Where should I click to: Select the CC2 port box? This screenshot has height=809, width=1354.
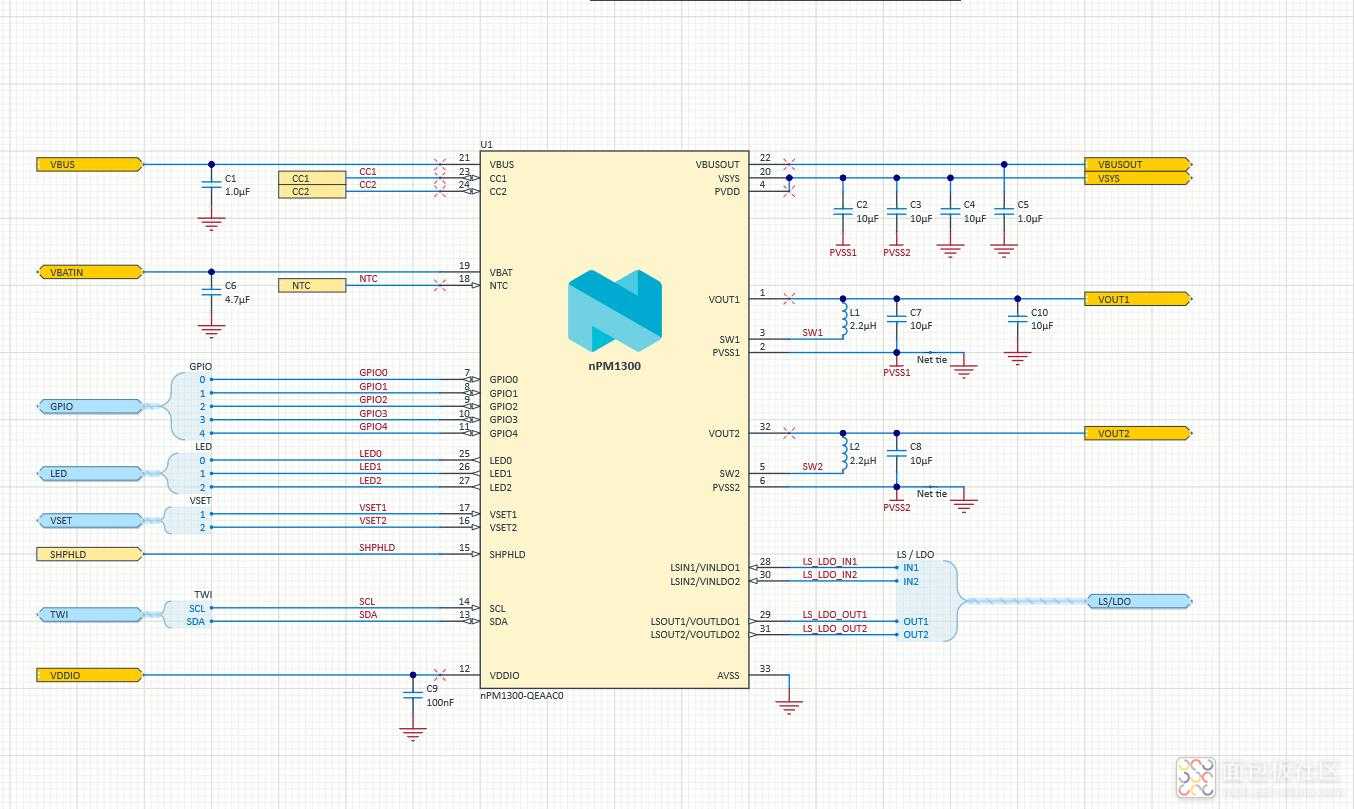point(312,191)
